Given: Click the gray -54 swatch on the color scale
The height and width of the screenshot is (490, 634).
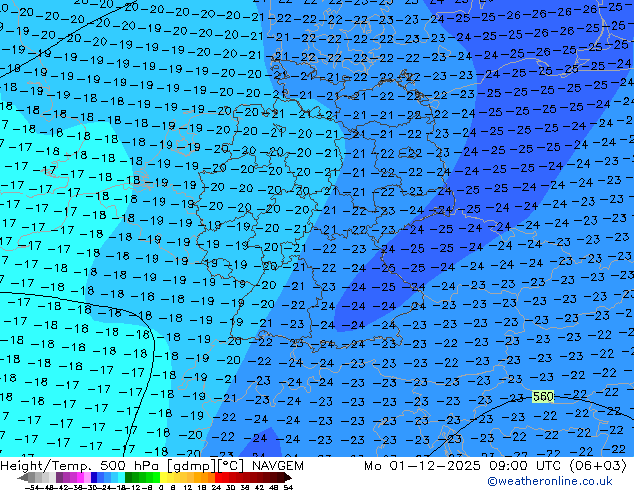Looking at the screenshot, I should point(32,477).
